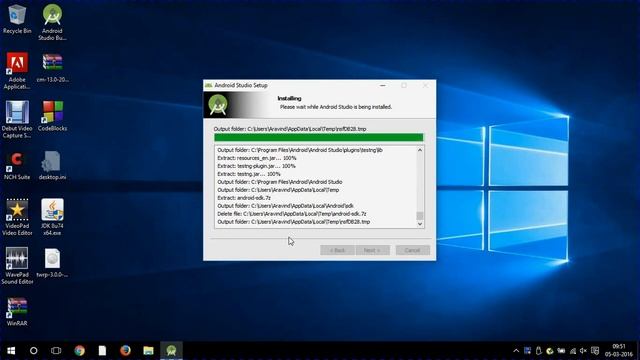
Task: Select the Adobe Application desktop shortcut
Action: tap(17, 71)
